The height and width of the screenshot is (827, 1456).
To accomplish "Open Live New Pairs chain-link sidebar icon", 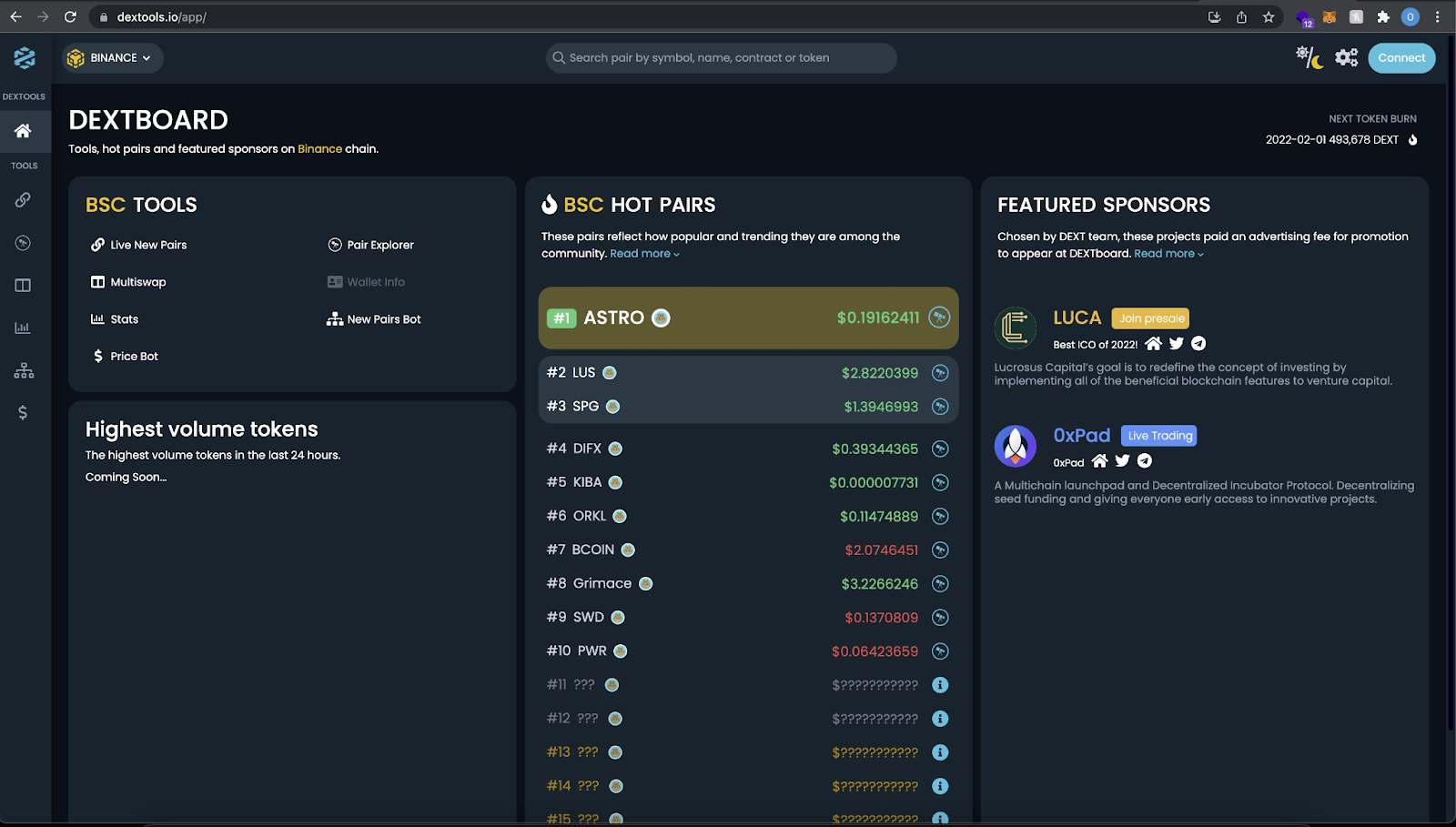I will (23, 200).
